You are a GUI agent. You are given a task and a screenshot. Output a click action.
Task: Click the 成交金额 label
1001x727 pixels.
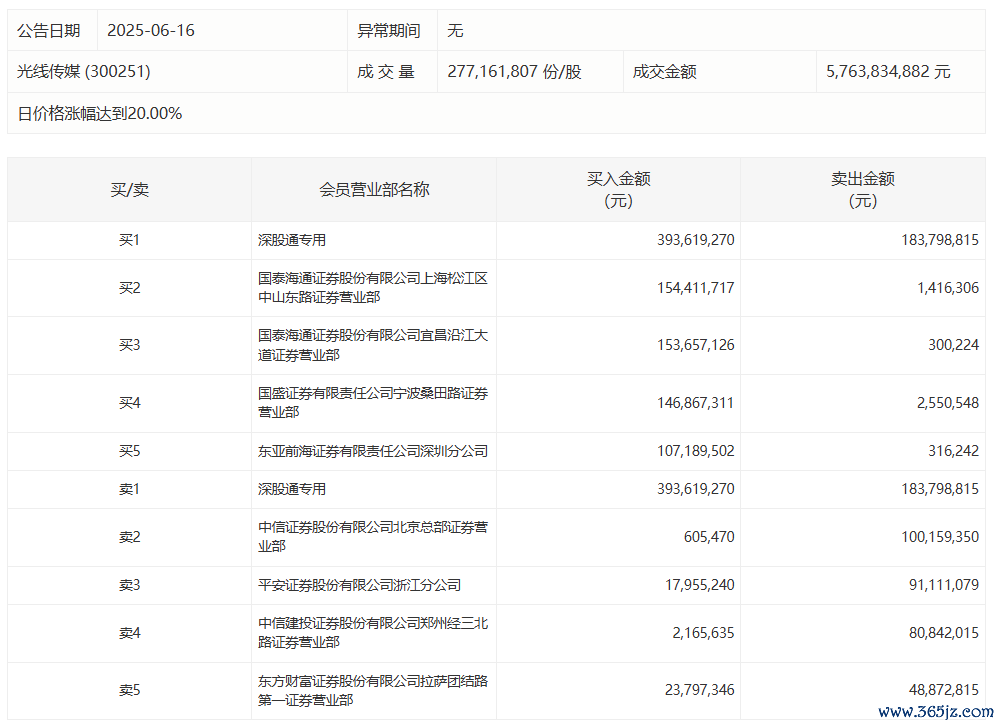pyautogui.click(x=664, y=71)
